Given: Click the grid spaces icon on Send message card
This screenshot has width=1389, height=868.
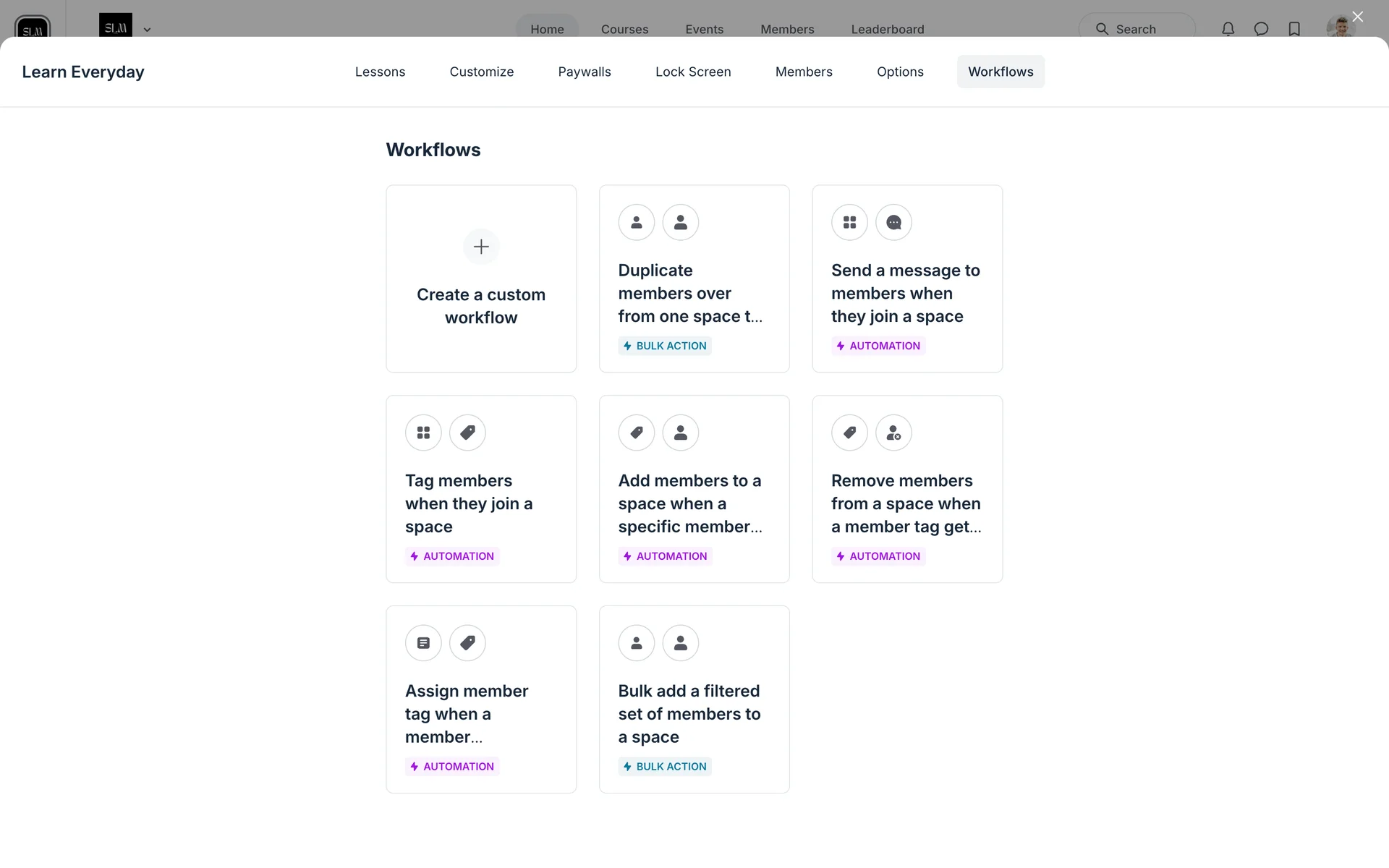Looking at the screenshot, I should coord(849,222).
